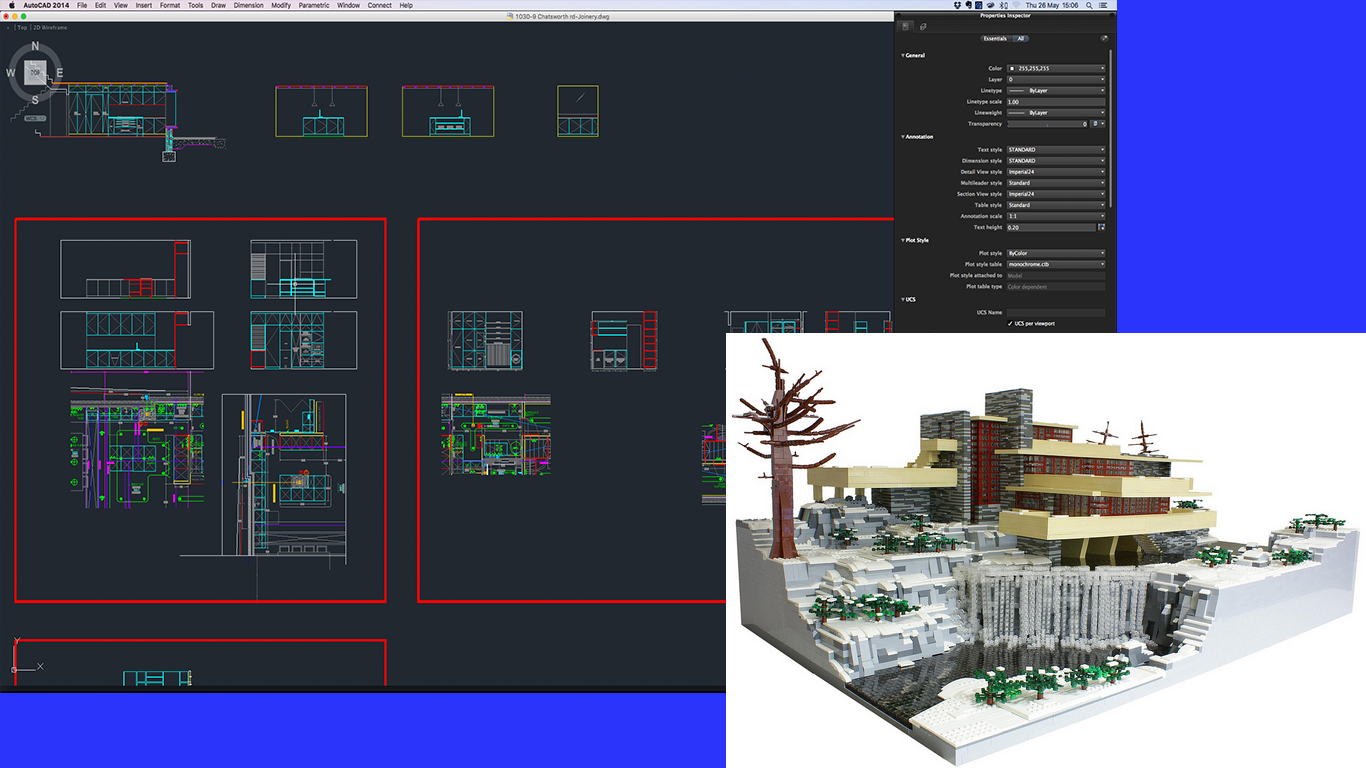
Task: Open the Table style dropdown
Action: point(1056,205)
